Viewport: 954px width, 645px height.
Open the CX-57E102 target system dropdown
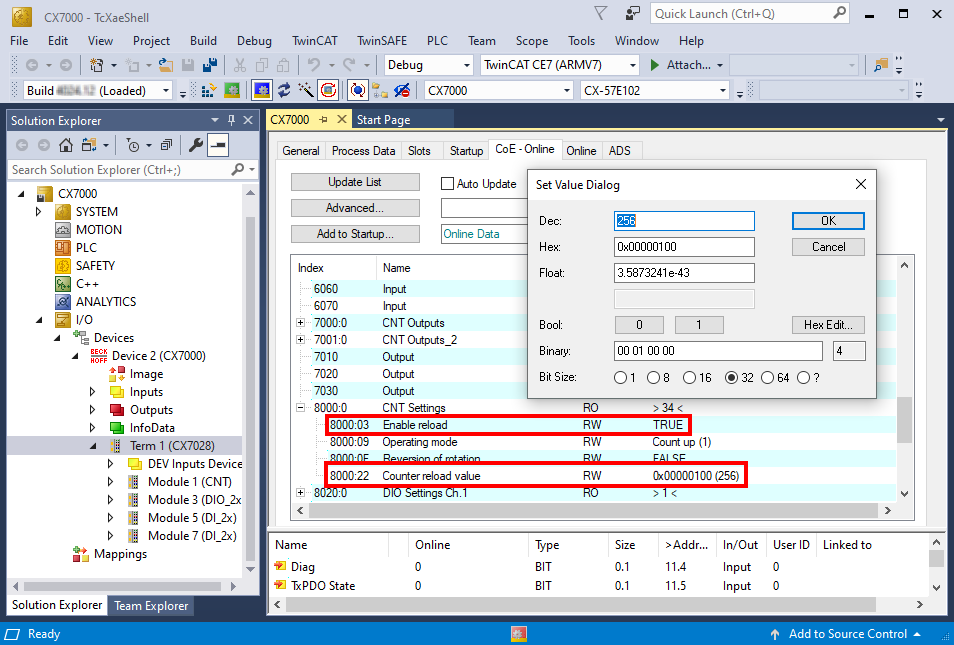[723, 91]
